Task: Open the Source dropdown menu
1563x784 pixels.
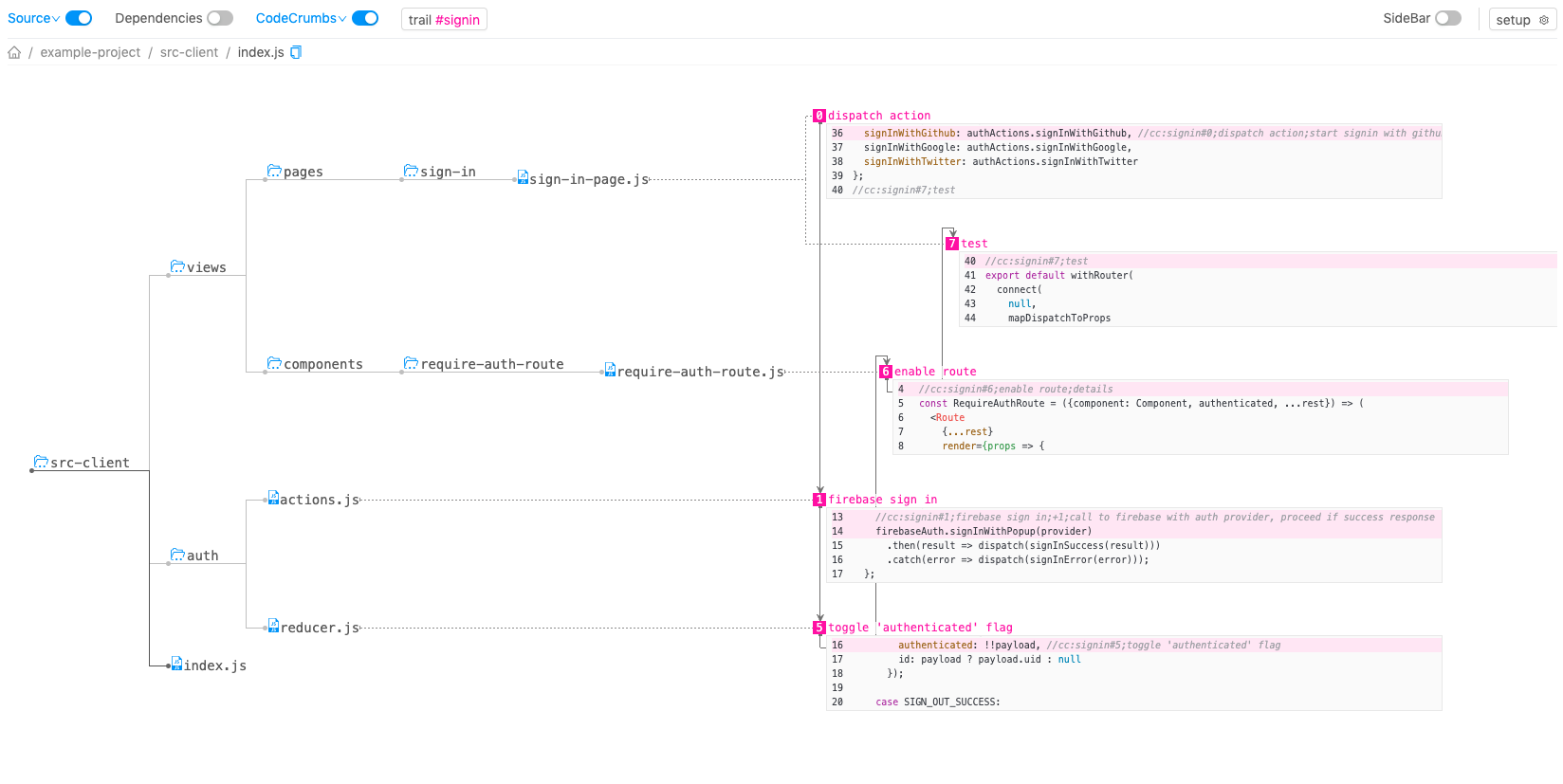Action: pyautogui.click(x=33, y=18)
